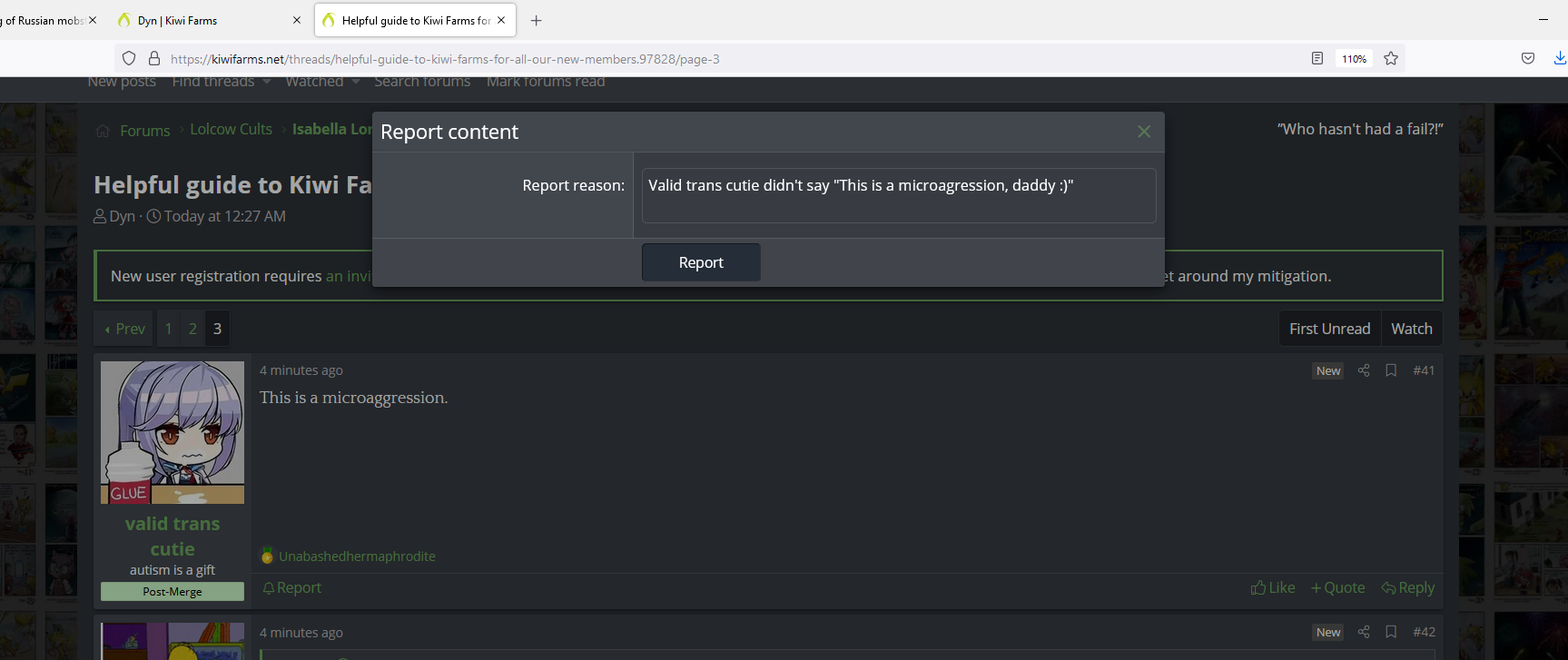Edit the Report reason text field
The width and height of the screenshot is (1568, 660).
tap(899, 195)
